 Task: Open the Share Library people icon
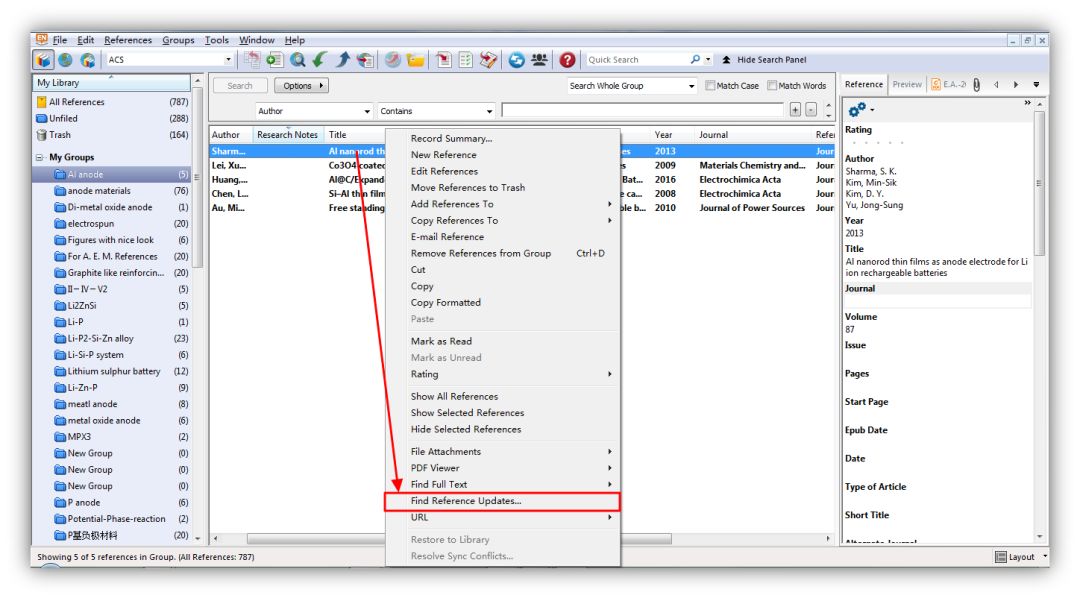pos(539,60)
